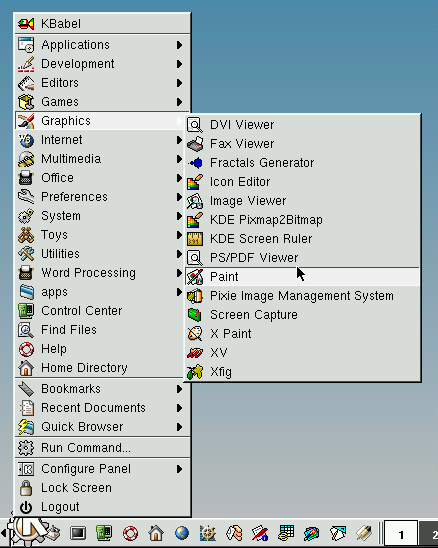Screen dimensions: 438x548
Task: Expand the Applications submenu arrow
Action: [179, 45]
